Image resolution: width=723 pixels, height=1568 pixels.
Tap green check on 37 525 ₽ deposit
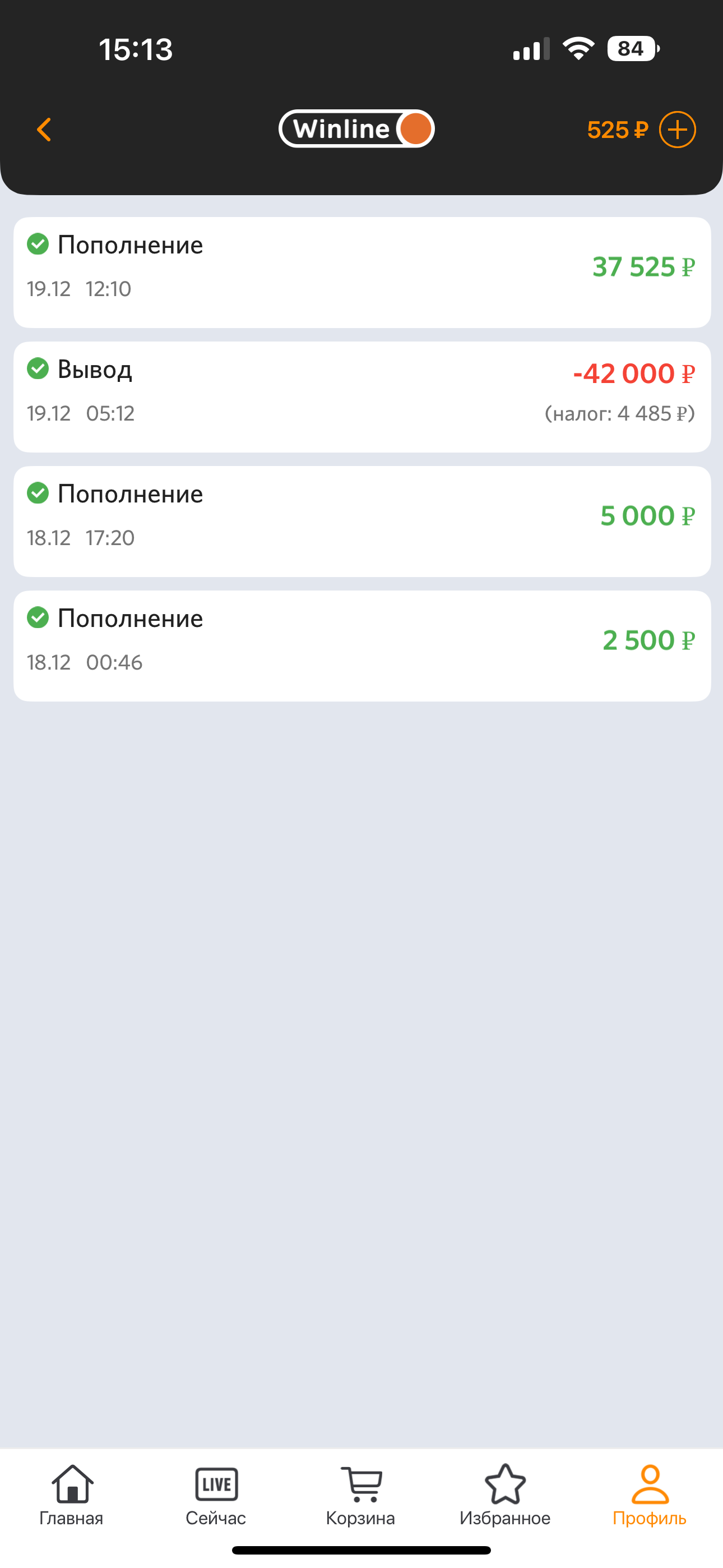(x=38, y=244)
